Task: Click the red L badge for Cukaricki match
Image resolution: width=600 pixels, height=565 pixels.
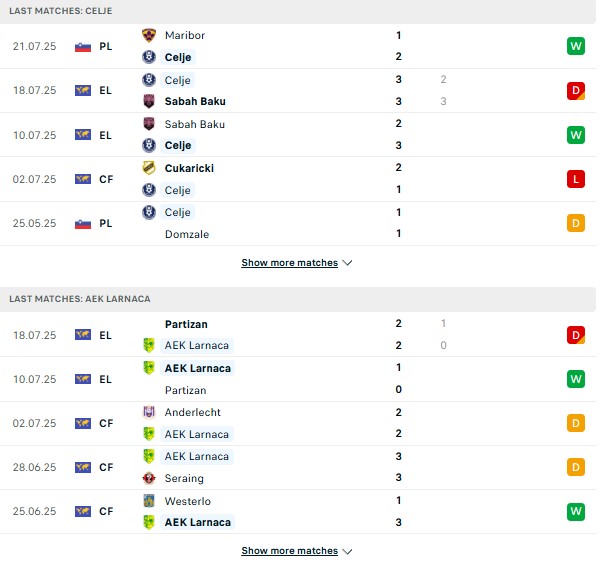Action: (x=575, y=179)
